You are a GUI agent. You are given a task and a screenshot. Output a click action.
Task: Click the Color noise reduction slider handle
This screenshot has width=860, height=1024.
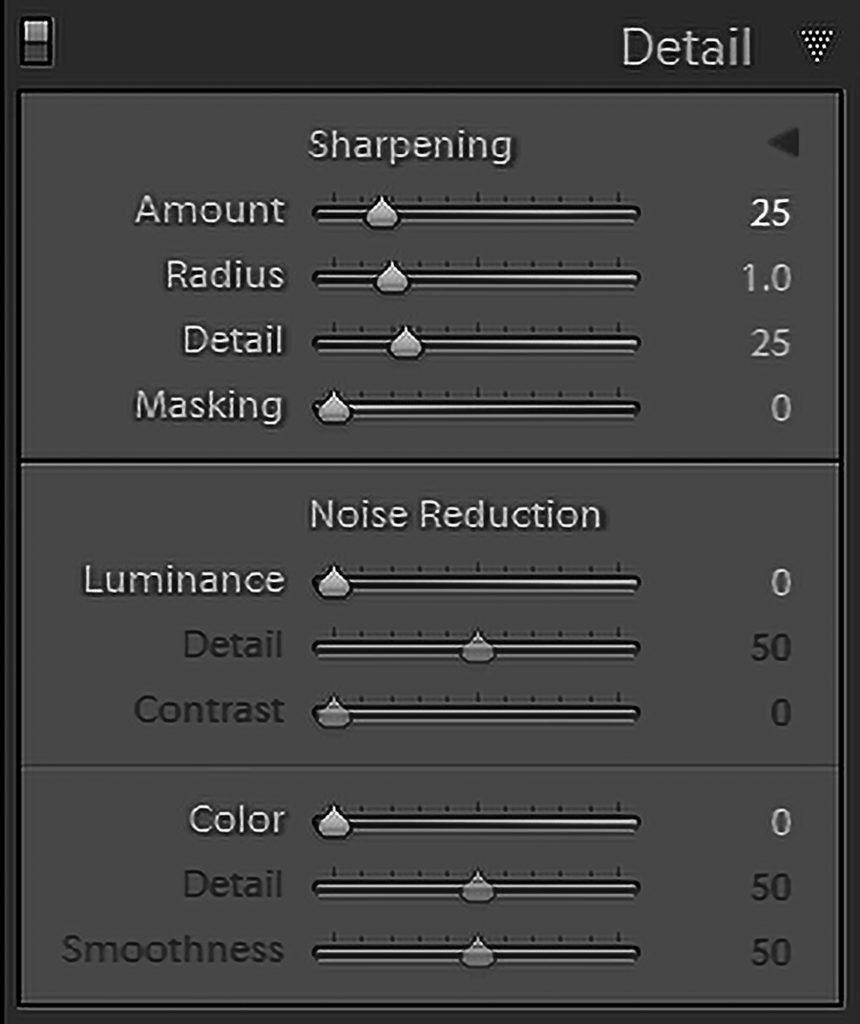point(334,822)
